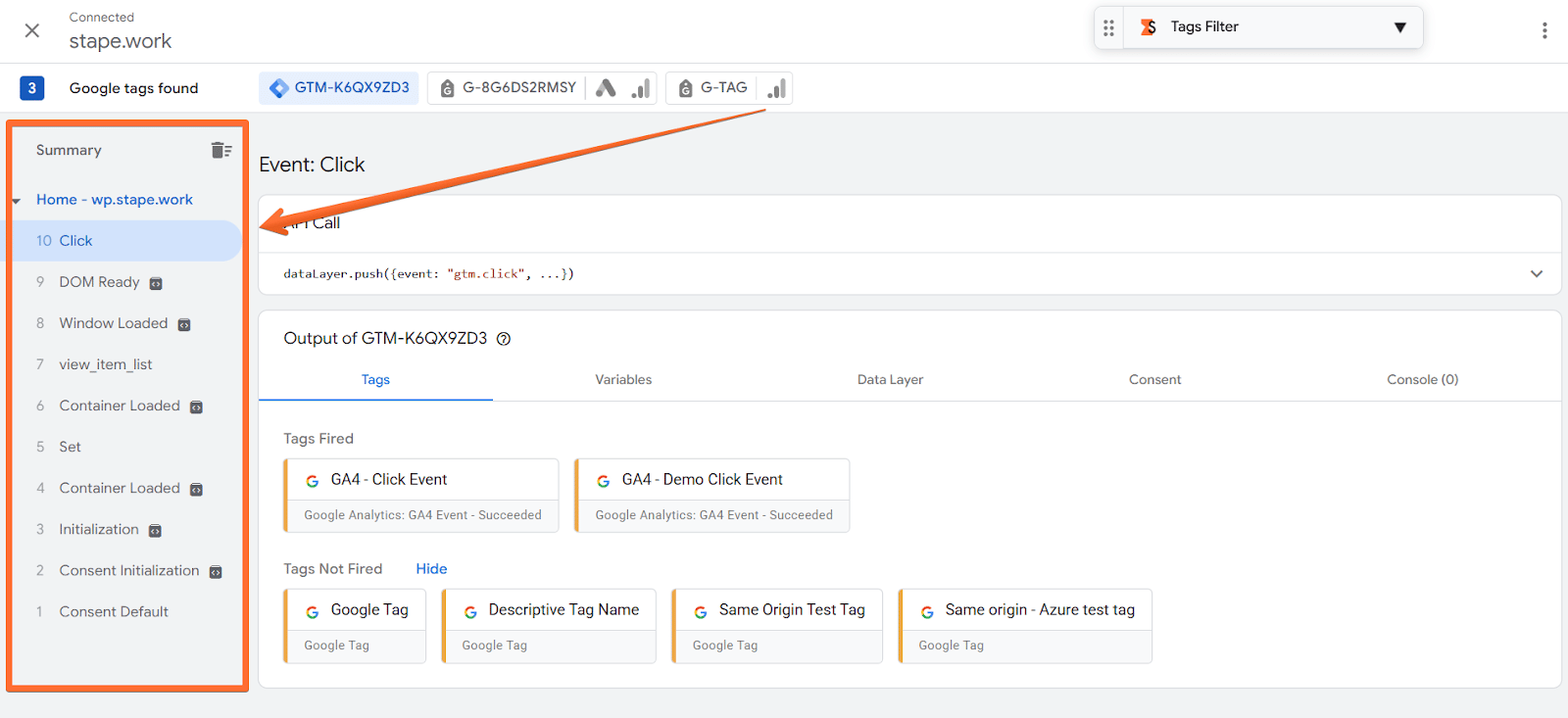The height and width of the screenshot is (718, 1568).
Task: Click the Google icon on GA4 - Demo Click Event
Action: 603,481
